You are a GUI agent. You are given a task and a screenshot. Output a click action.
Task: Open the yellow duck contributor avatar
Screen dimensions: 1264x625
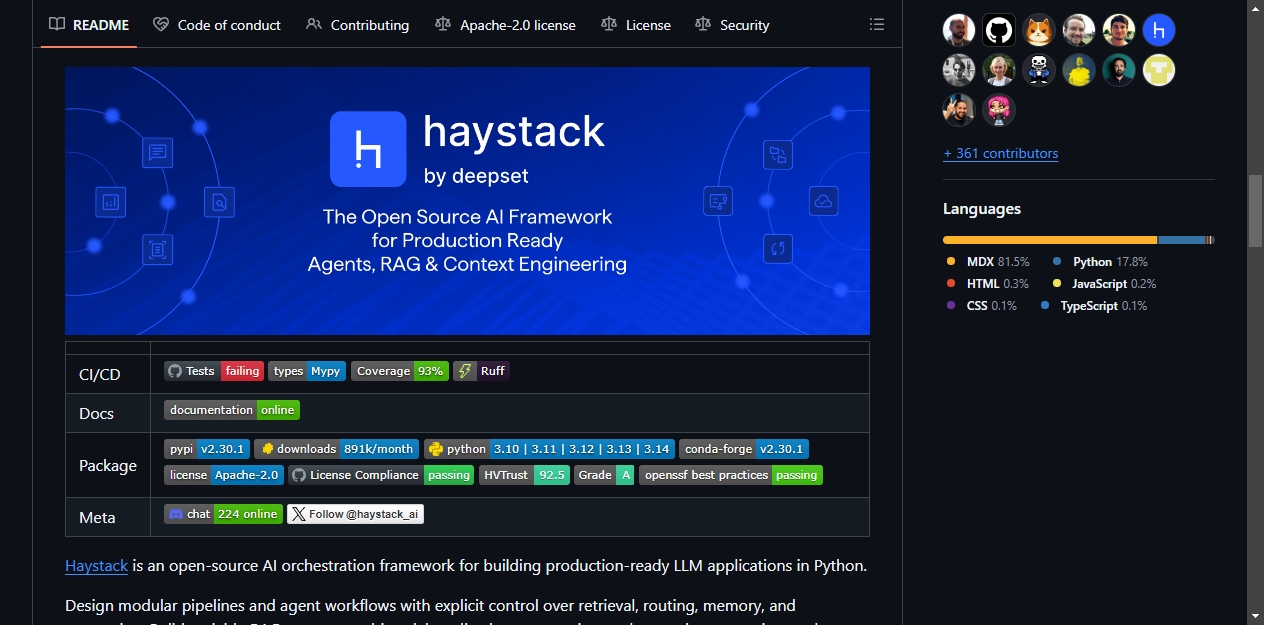(x=1079, y=70)
